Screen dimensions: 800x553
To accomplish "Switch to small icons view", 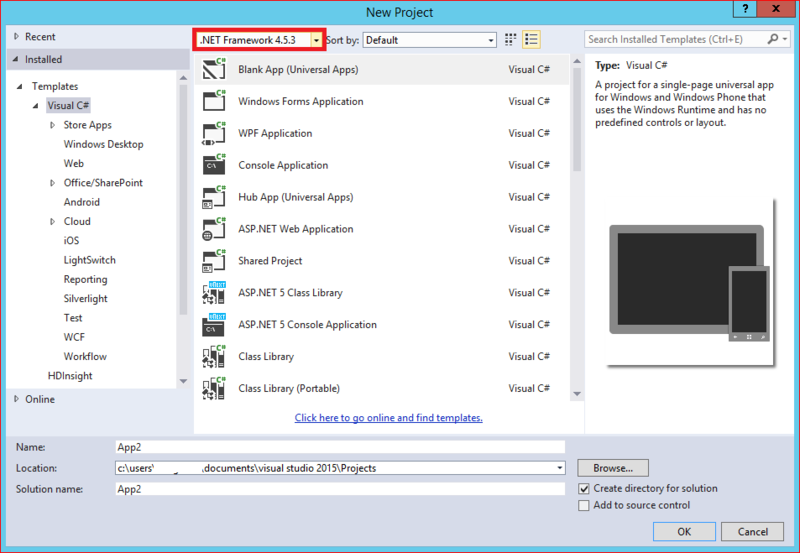I will coord(510,39).
